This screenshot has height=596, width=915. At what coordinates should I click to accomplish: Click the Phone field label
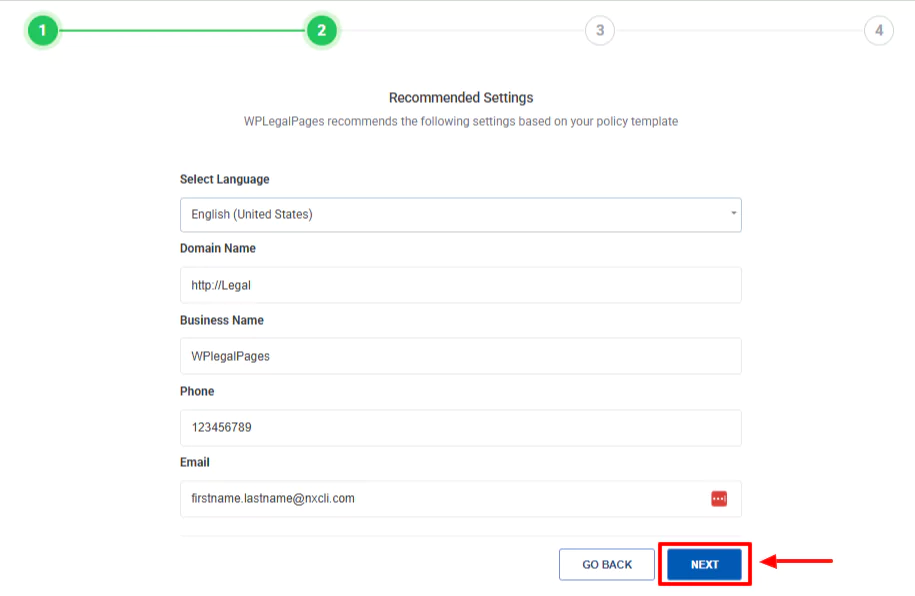197,391
